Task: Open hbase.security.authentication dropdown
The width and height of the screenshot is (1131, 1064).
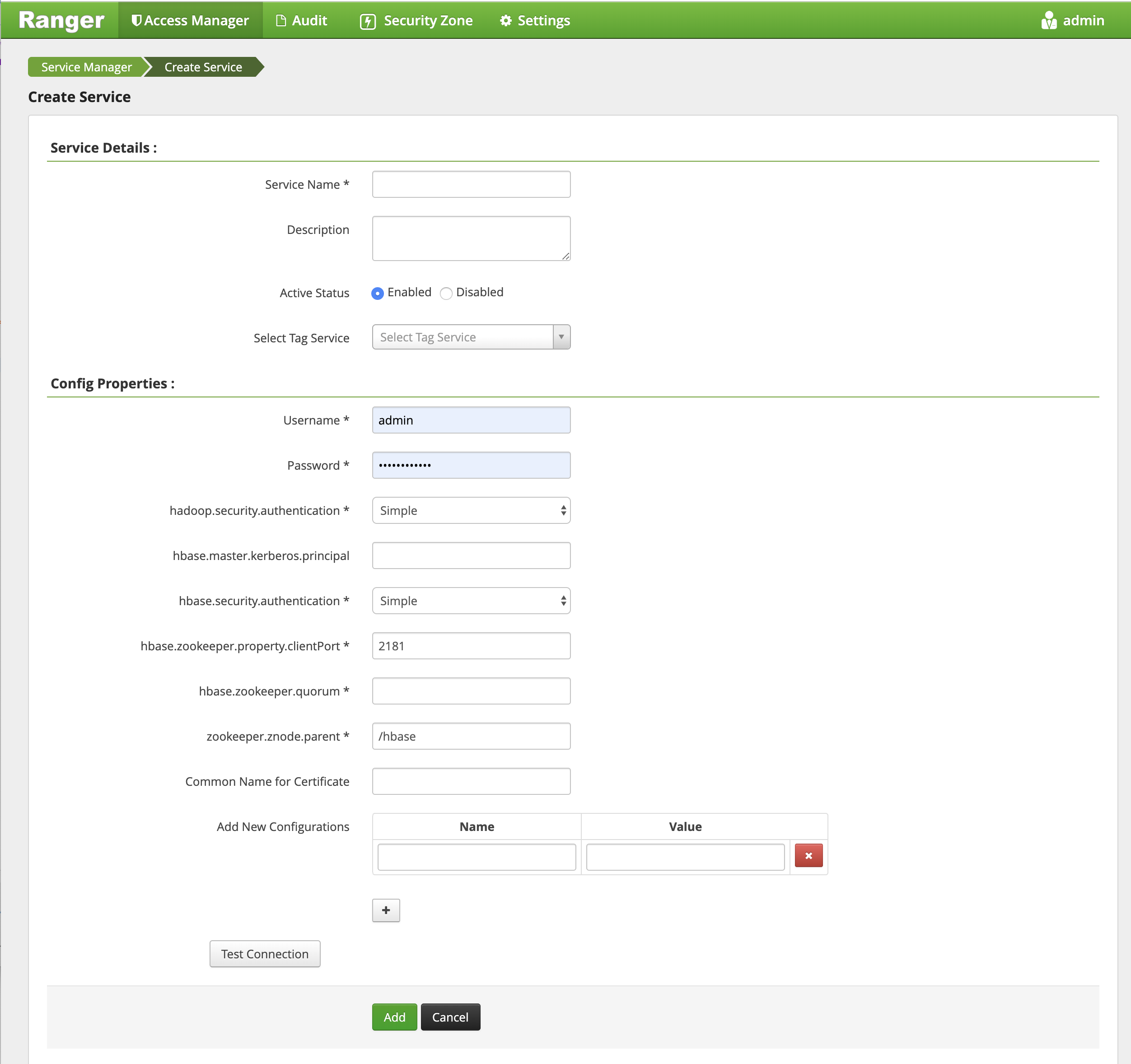Action: click(471, 601)
